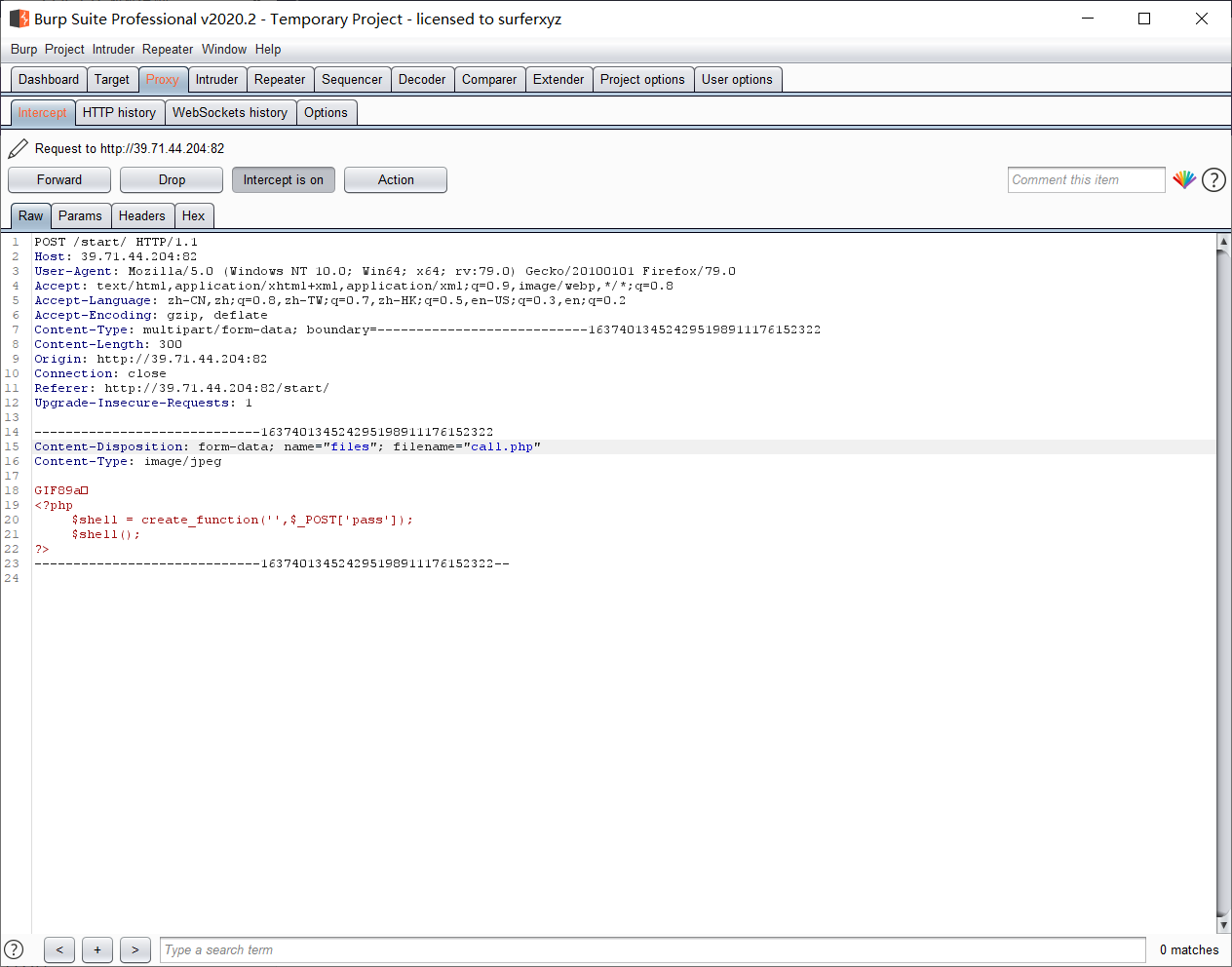The width and height of the screenshot is (1232, 967).
Task: Open the Repeater menu
Action: 168,49
